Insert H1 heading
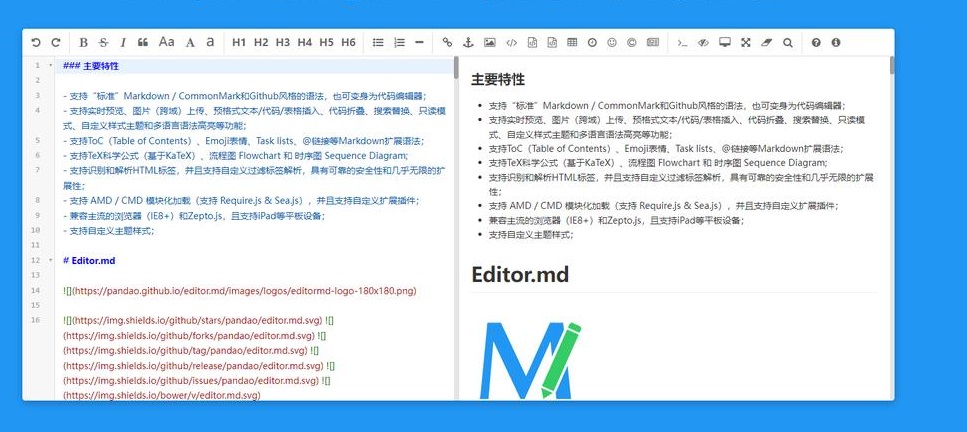967x432 pixels. (x=239, y=43)
